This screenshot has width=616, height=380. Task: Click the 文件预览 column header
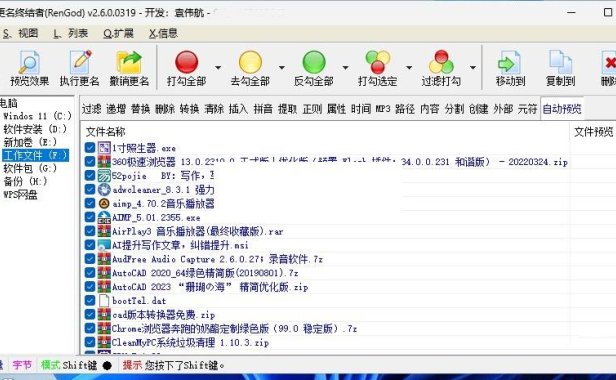[x=594, y=132]
